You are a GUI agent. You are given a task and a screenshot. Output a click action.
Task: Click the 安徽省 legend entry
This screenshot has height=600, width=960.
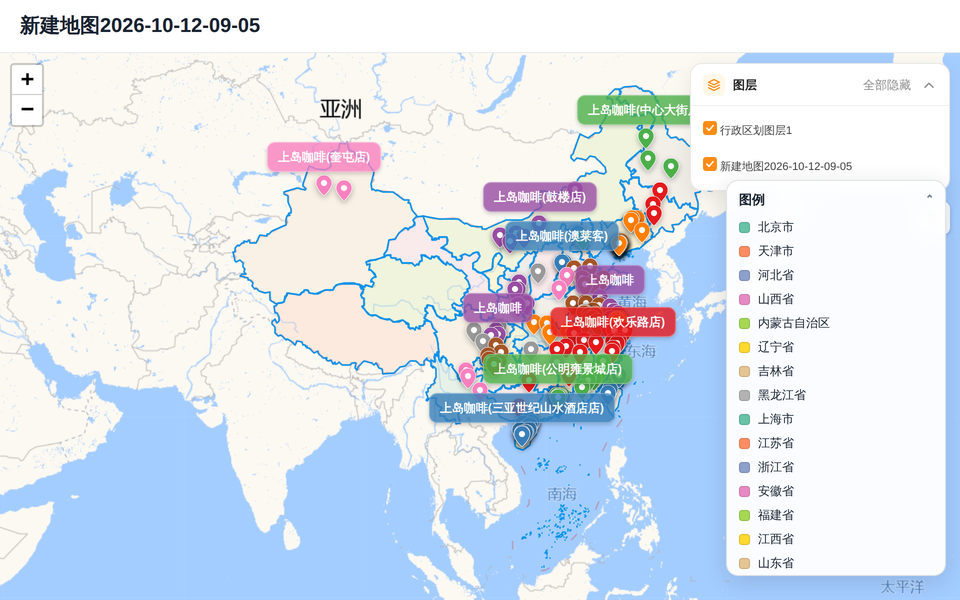pyautogui.click(x=767, y=491)
